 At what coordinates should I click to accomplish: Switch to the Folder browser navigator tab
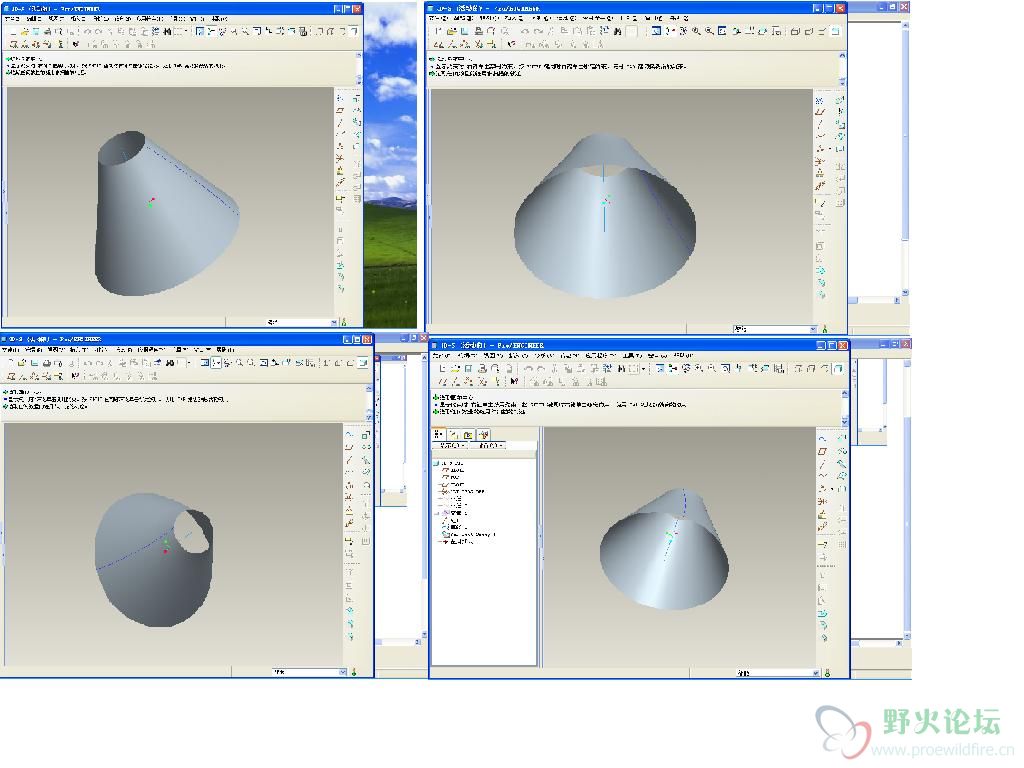453,434
